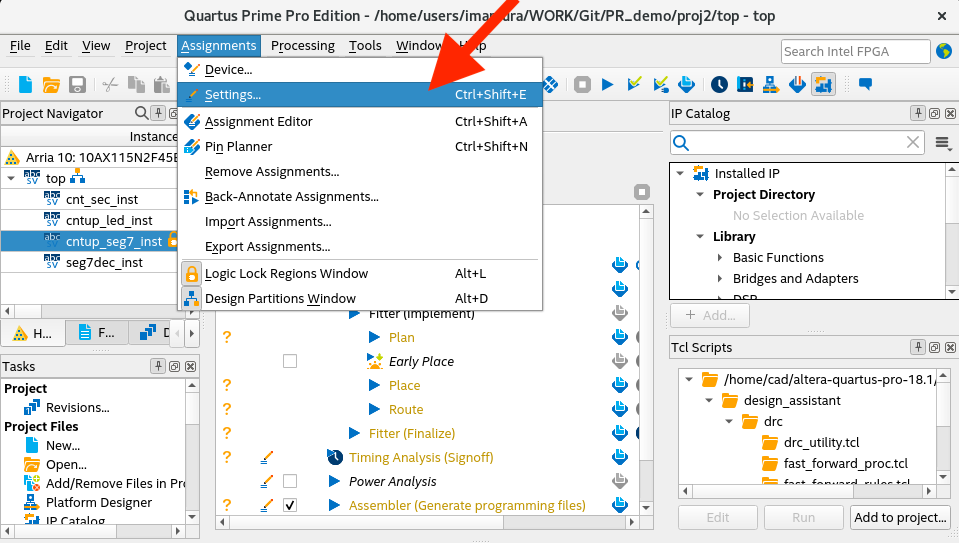Viewport: 959px width, 543px height.
Task: Click the report icon next to Route
Action: pyautogui.click(x=620, y=408)
